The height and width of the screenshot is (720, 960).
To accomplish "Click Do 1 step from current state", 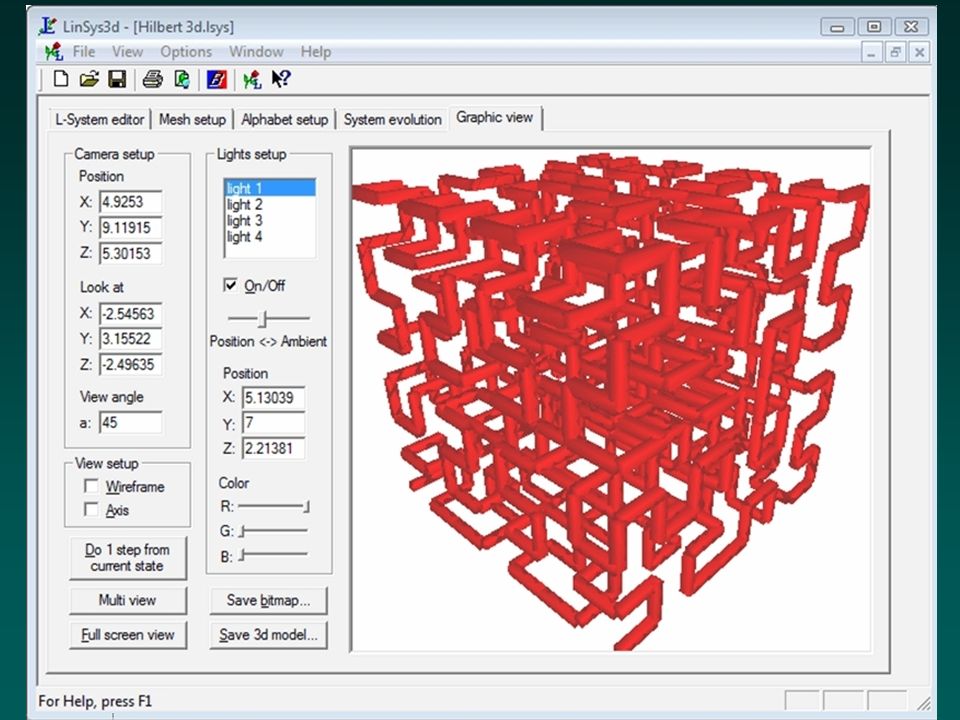I will [127, 558].
